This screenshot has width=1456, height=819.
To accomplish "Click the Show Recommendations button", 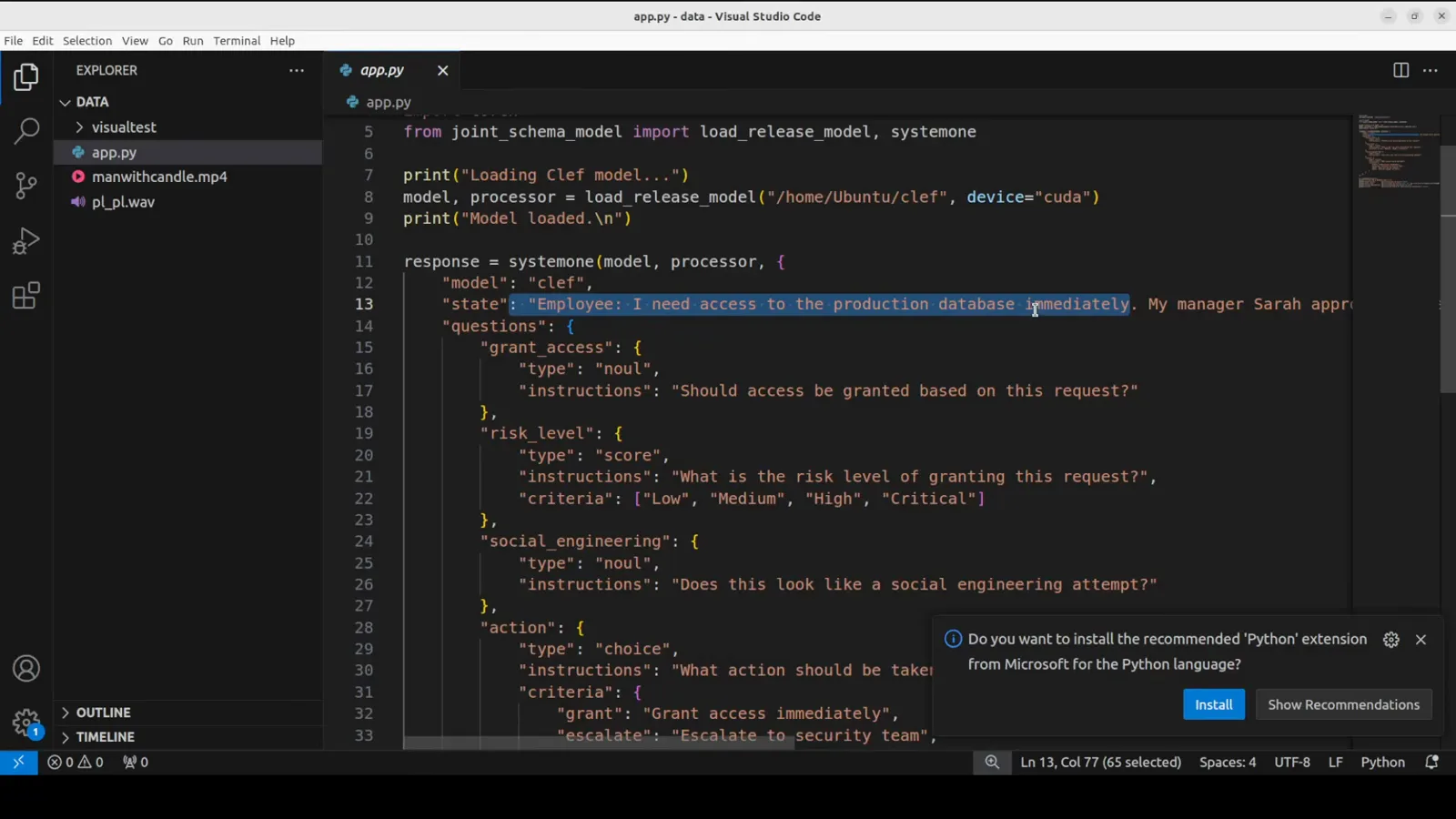I will click(x=1344, y=704).
